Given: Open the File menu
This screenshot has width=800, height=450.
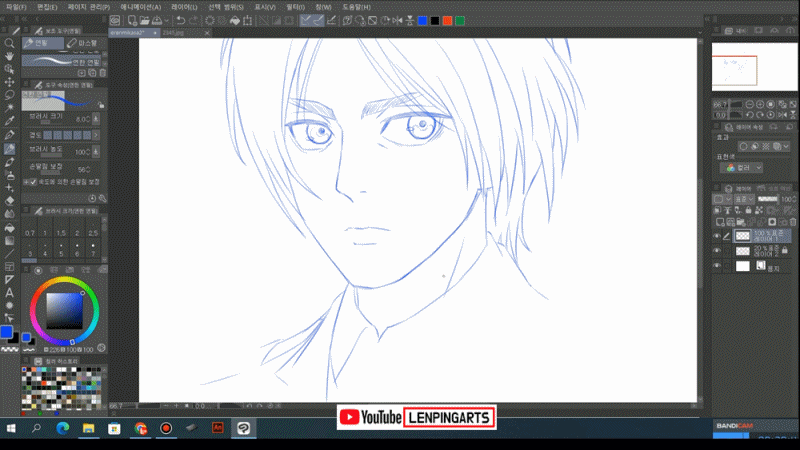Looking at the screenshot, I should tap(16, 7).
